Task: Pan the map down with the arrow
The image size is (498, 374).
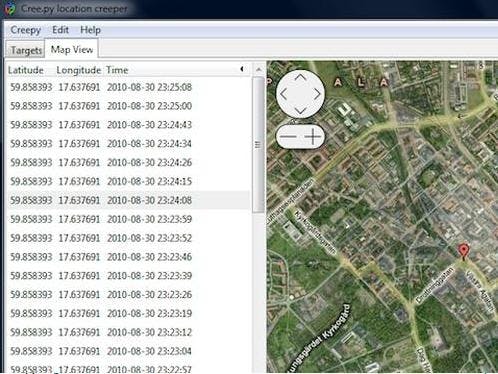Action: click(x=300, y=111)
